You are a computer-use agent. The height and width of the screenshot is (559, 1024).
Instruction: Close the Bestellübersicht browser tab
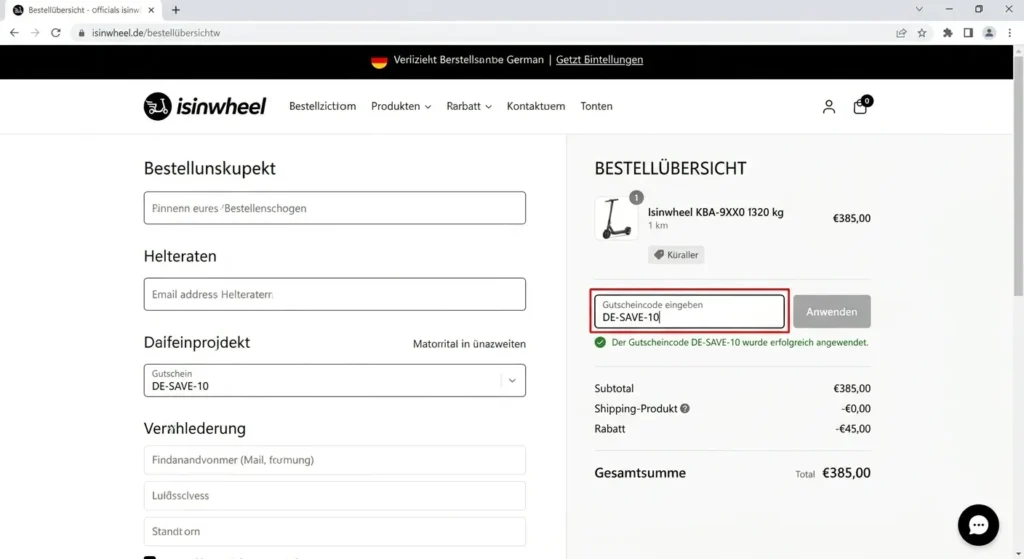click(152, 10)
